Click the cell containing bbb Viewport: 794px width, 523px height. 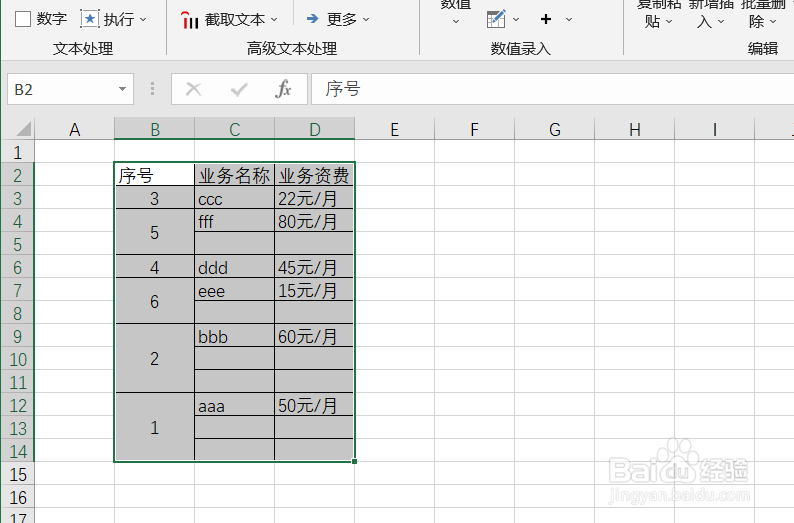[234, 336]
